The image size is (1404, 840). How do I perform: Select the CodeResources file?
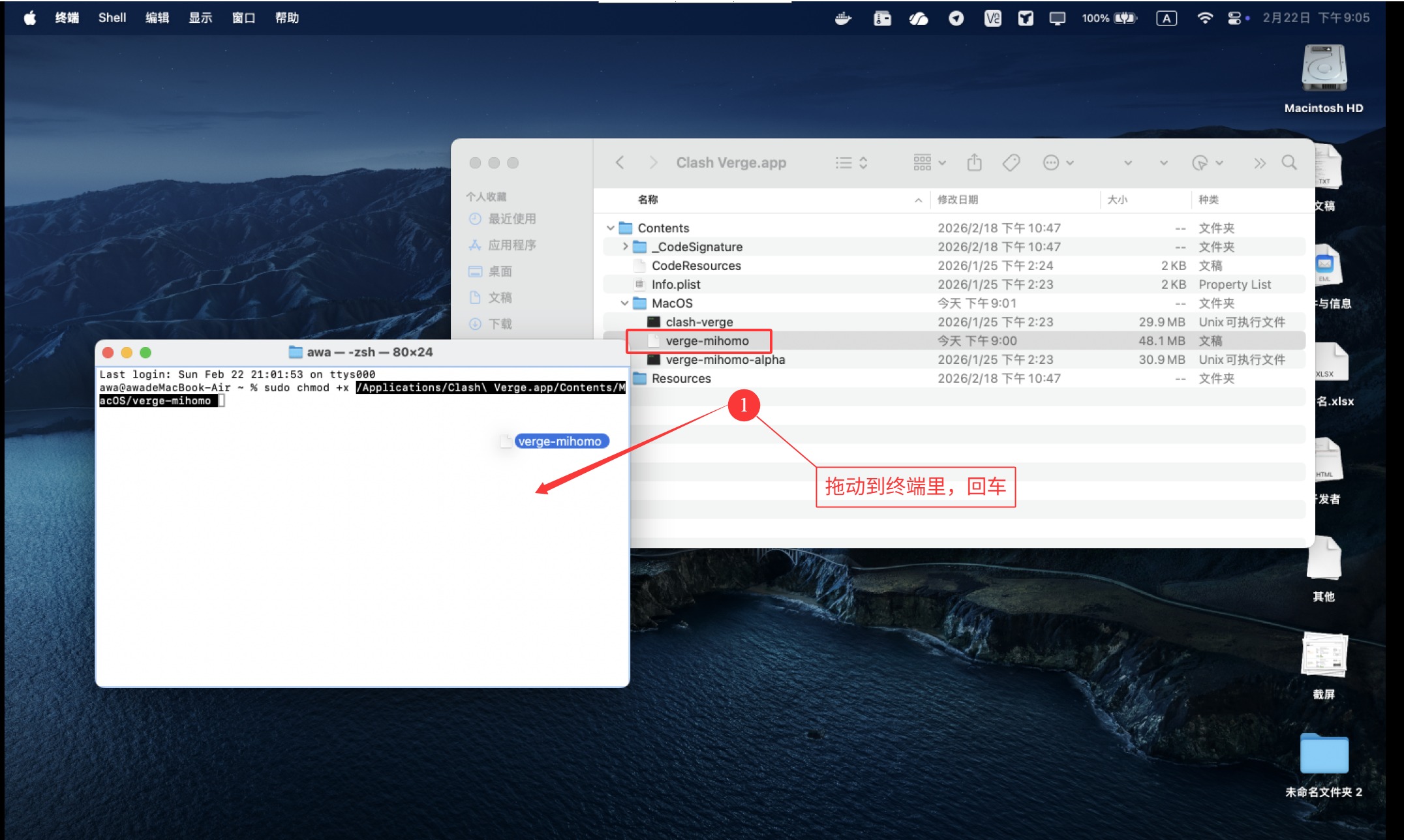coord(954,265)
